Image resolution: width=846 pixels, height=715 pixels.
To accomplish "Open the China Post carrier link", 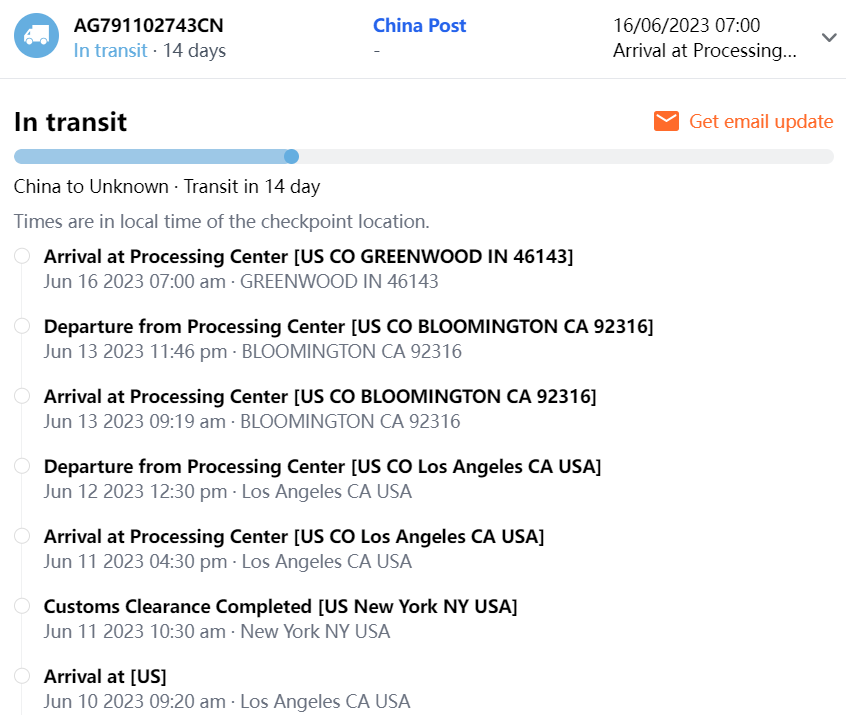I will [419, 25].
